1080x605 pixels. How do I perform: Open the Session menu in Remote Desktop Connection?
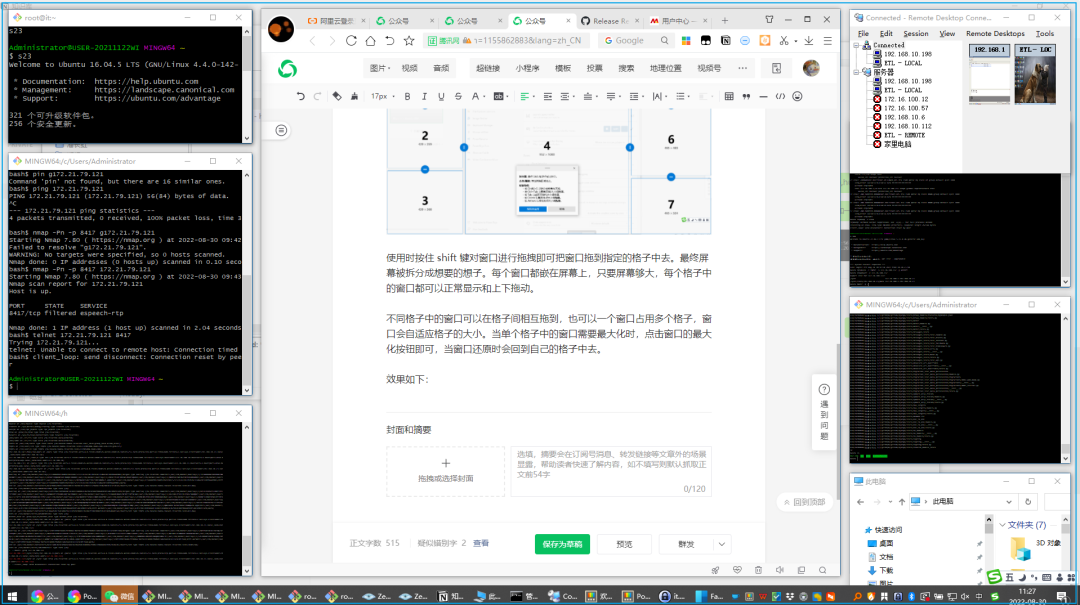(916, 33)
